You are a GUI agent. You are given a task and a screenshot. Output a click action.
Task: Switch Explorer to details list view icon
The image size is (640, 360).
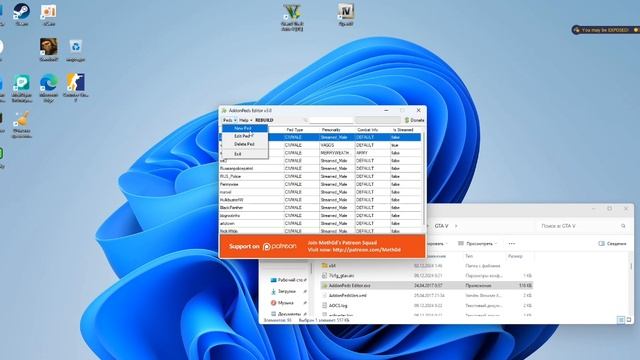pyautogui.click(x=621, y=320)
